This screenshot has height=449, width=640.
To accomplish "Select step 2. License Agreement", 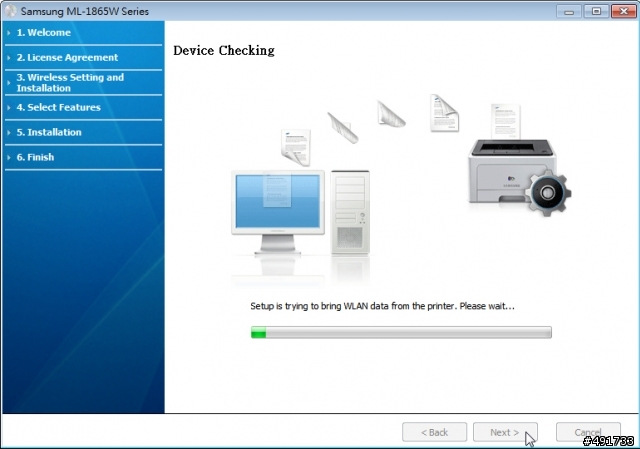I will click(67, 58).
